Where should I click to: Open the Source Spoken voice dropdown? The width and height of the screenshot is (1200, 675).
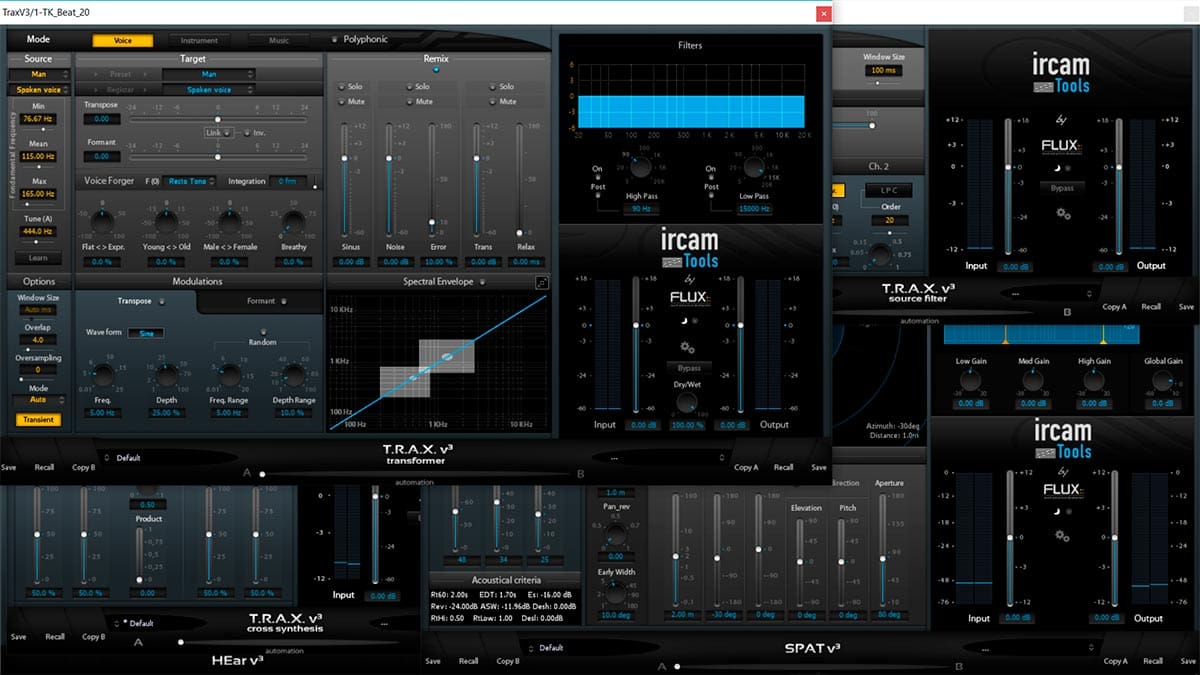39,90
